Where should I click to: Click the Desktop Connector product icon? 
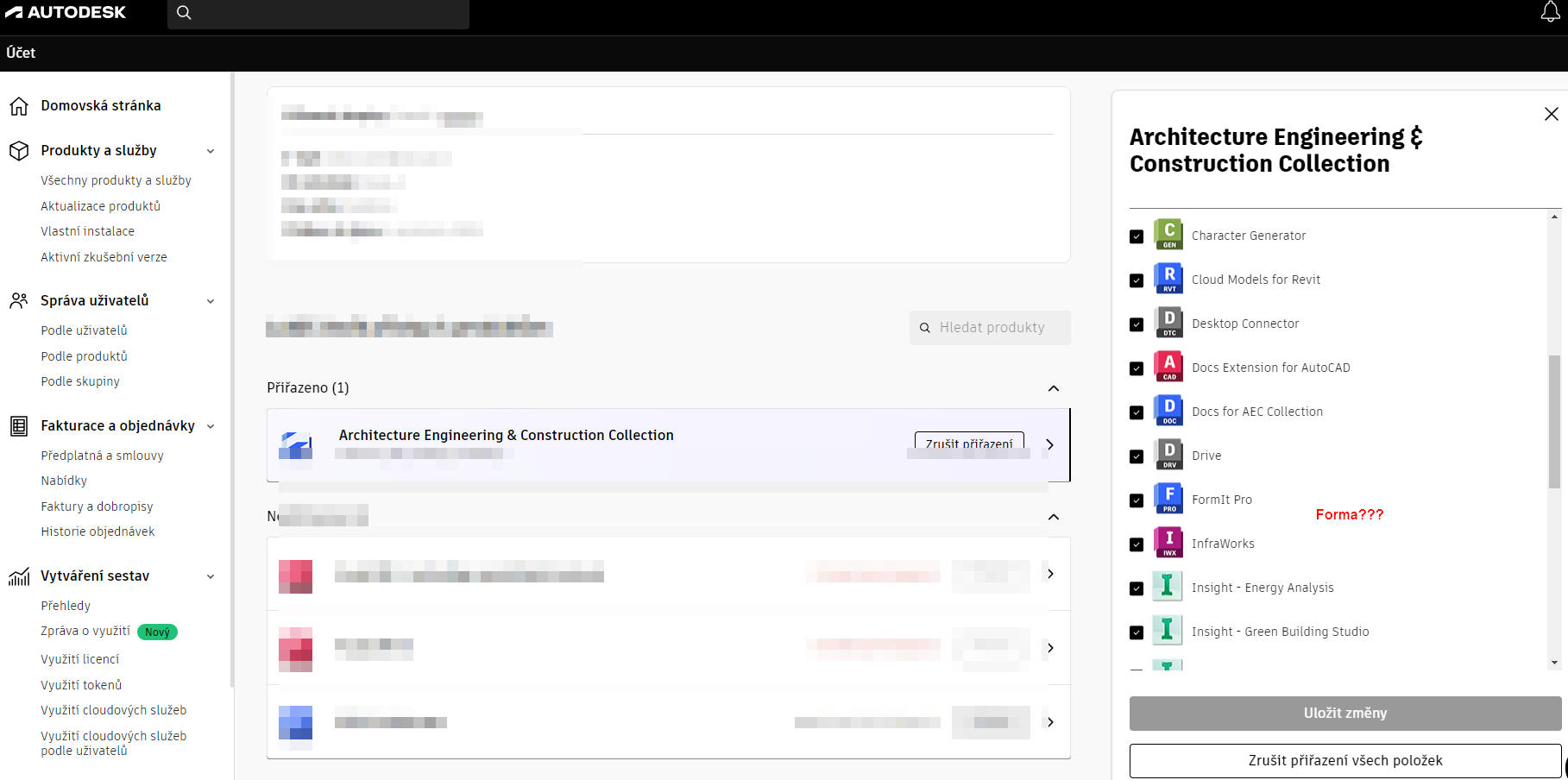point(1168,323)
